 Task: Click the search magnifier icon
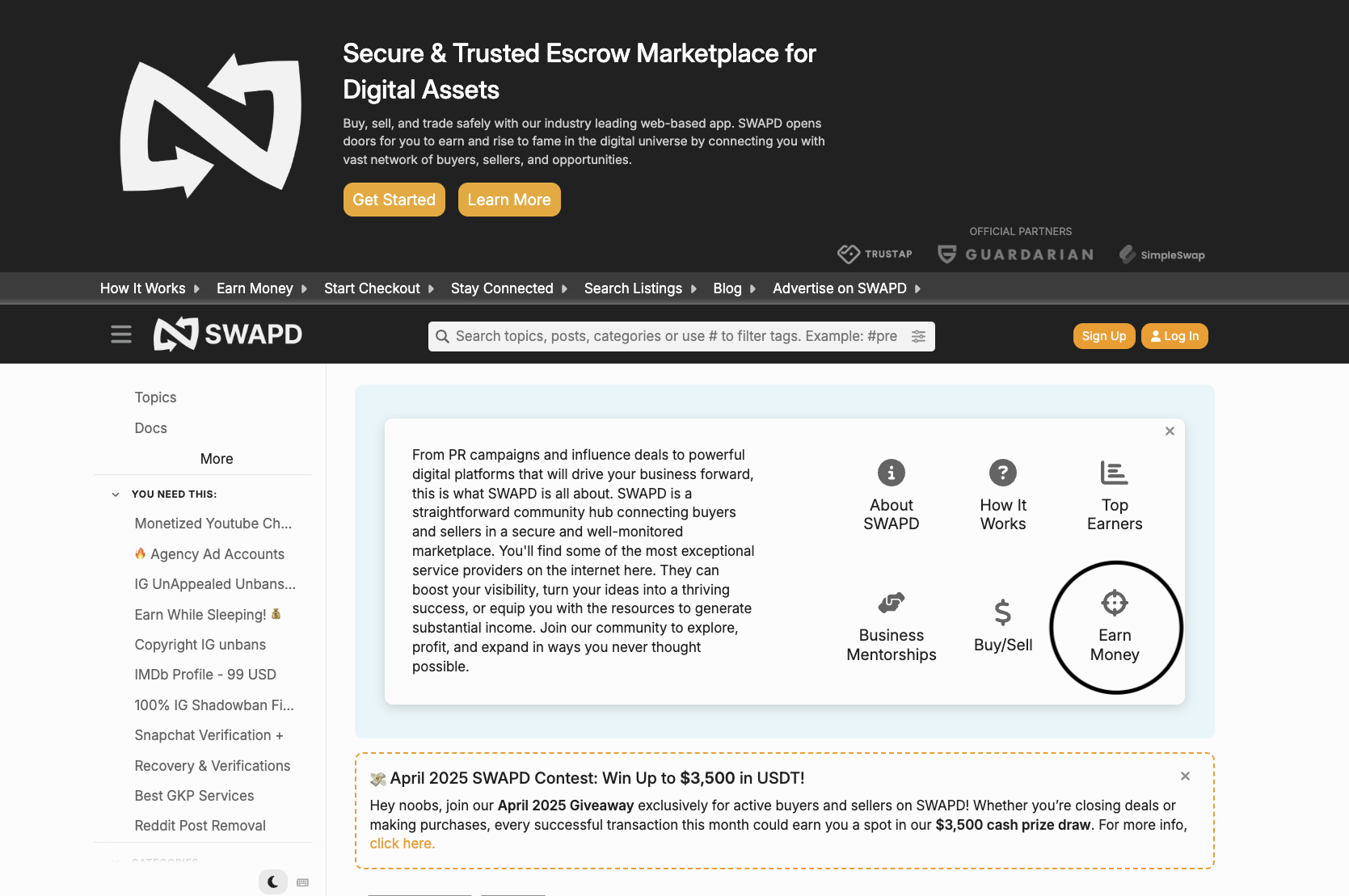(x=442, y=336)
